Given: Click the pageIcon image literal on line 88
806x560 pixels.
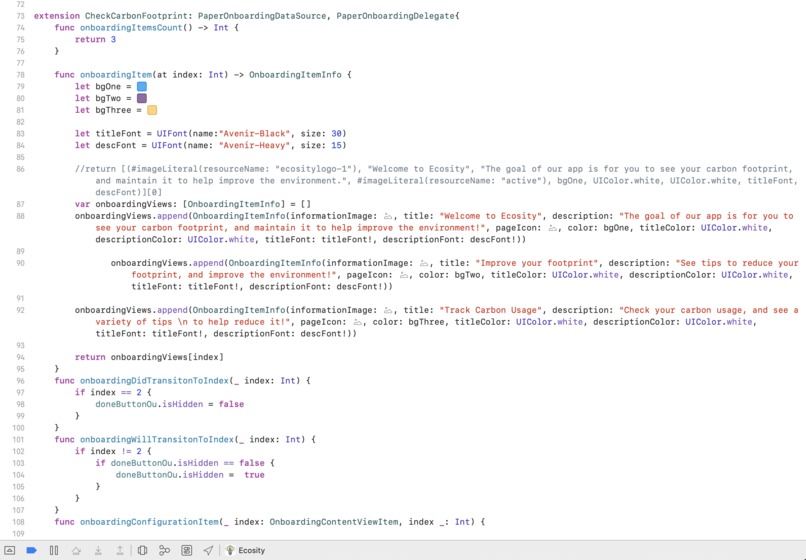Looking at the screenshot, I should coord(553,228).
